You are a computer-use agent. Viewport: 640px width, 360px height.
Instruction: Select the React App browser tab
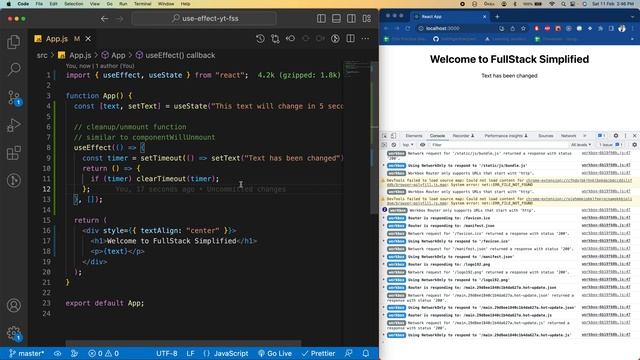(449, 17)
